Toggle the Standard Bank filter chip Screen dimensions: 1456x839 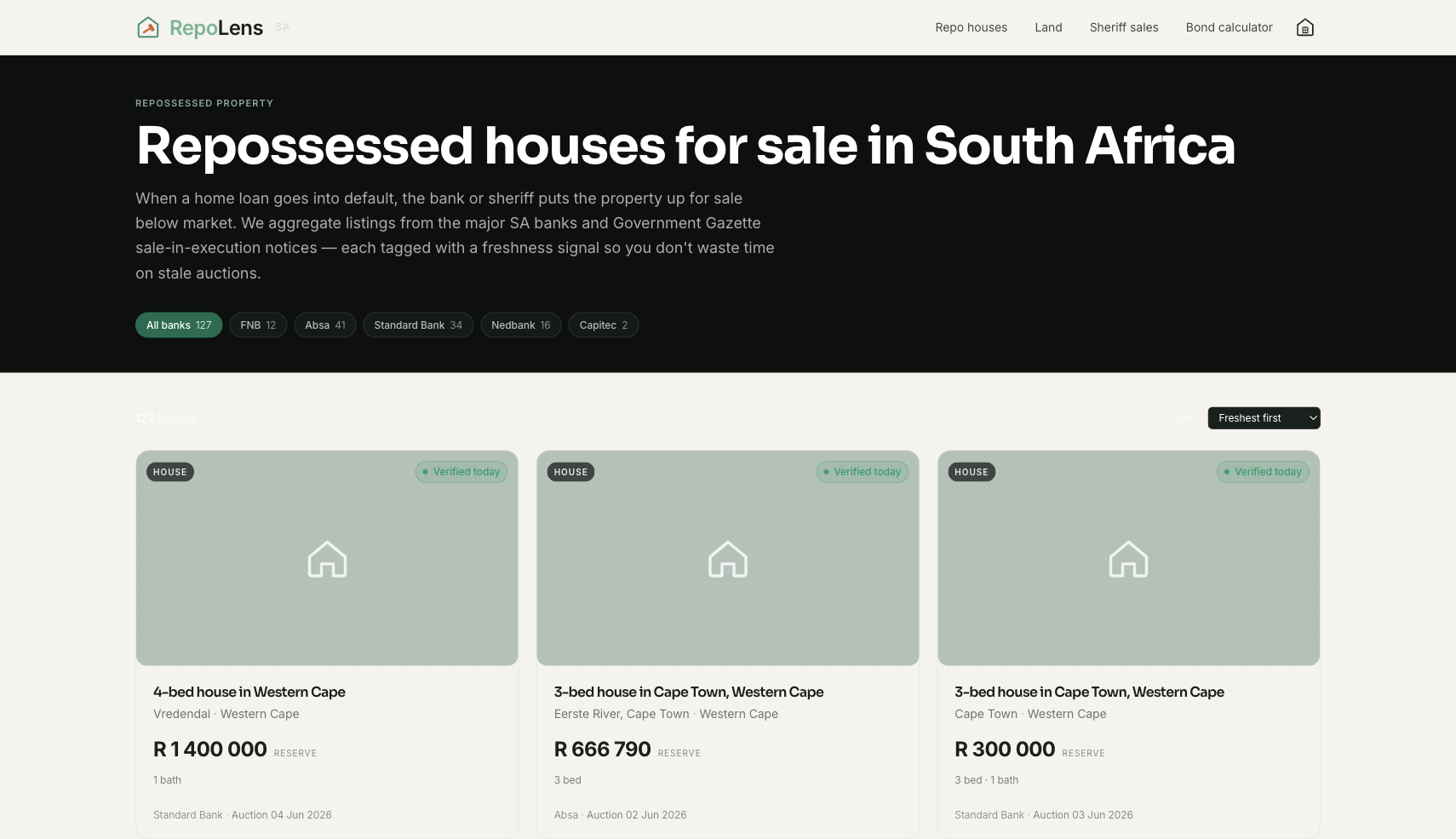tap(418, 325)
